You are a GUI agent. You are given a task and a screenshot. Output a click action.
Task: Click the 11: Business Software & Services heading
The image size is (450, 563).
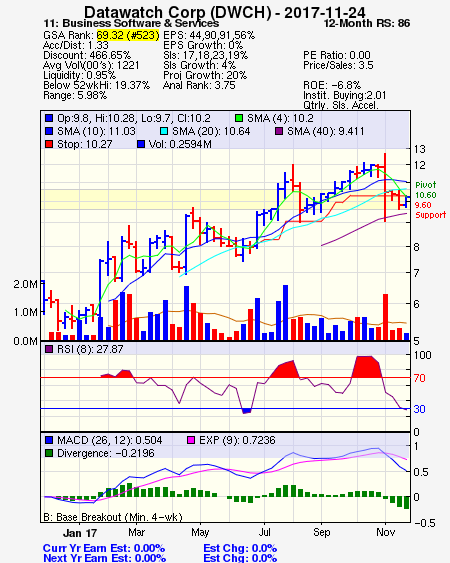(x=131, y=23)
